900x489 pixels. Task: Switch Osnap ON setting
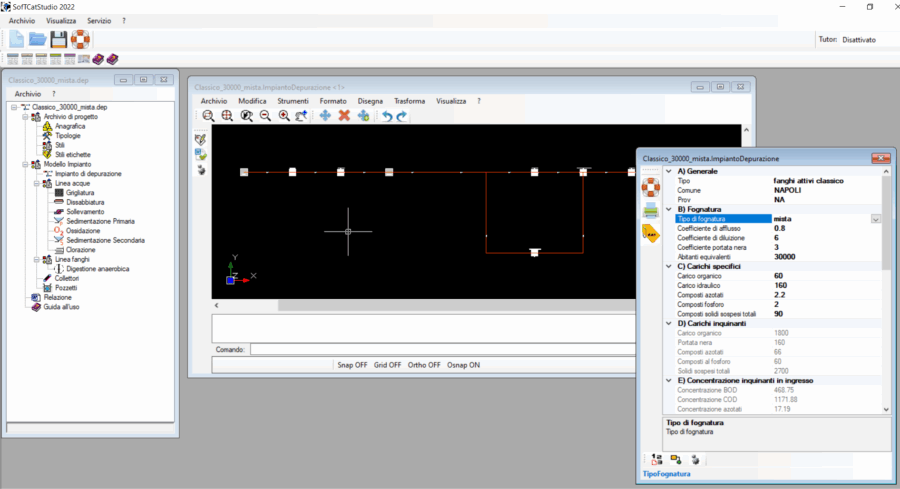click(463, 365)
